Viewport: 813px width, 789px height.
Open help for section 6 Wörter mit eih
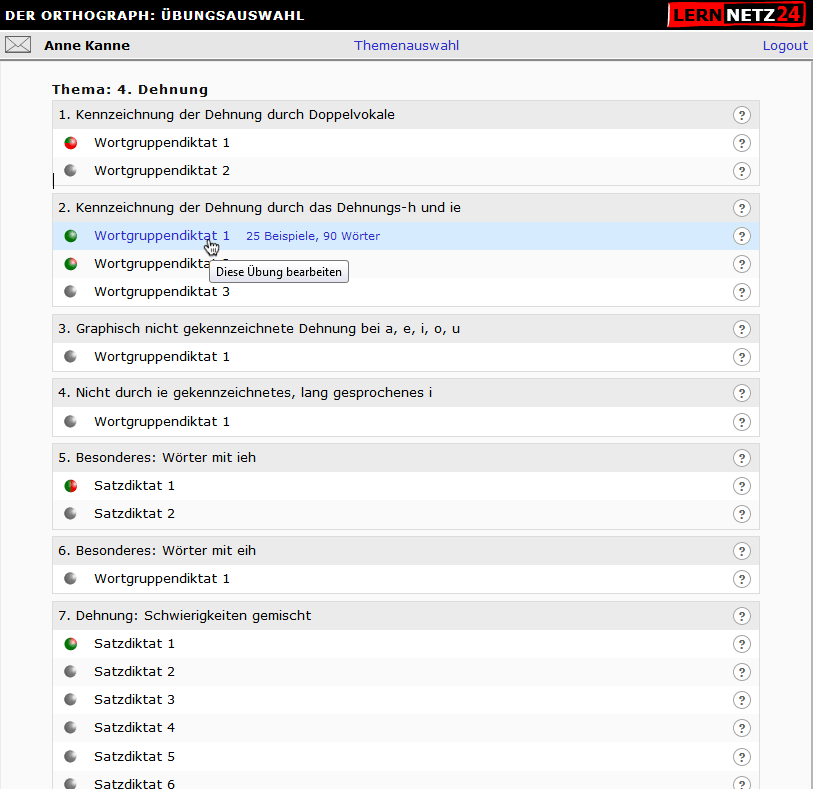click(742, 551)
